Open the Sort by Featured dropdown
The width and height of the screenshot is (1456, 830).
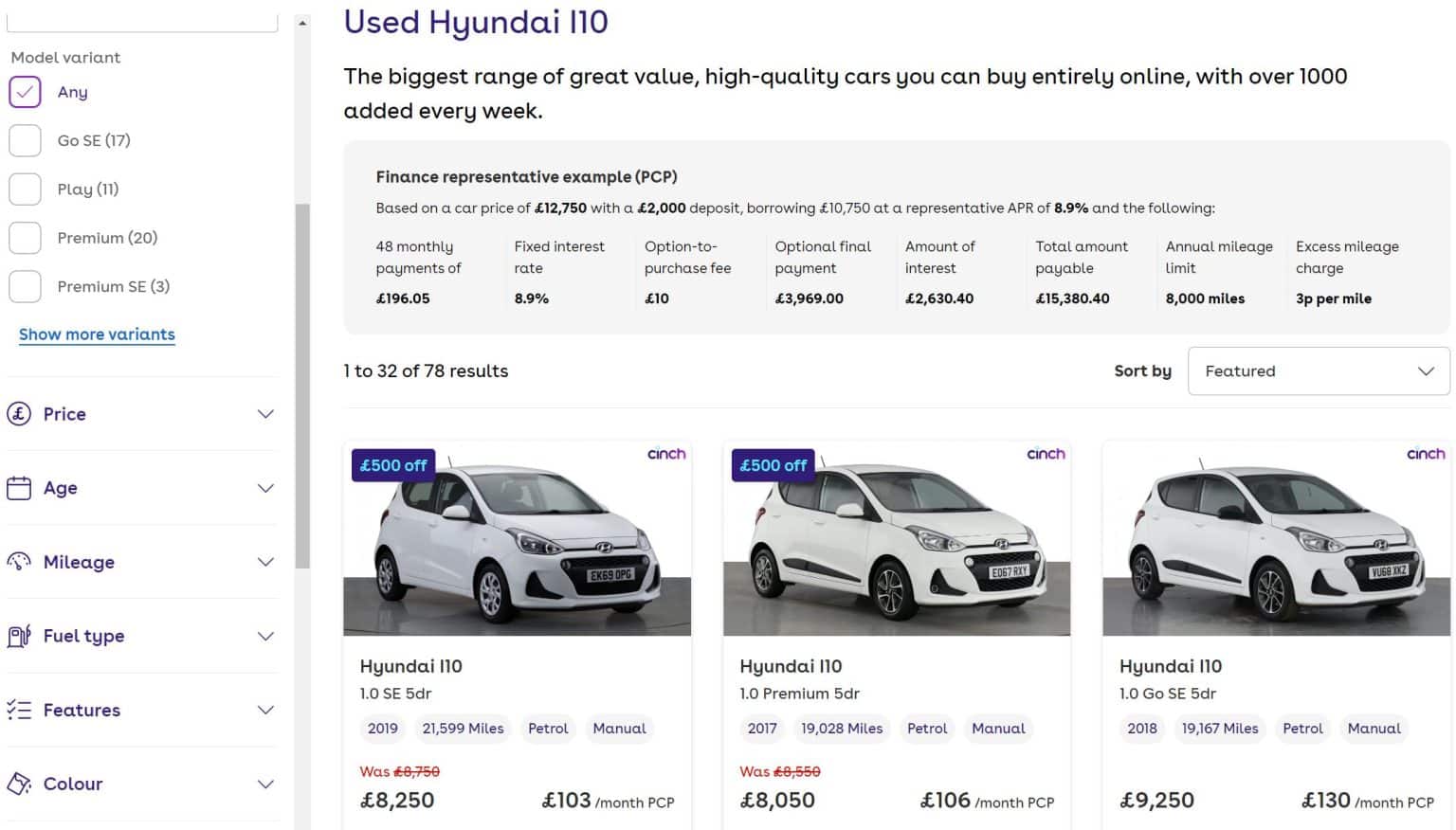pos(1318,371)
